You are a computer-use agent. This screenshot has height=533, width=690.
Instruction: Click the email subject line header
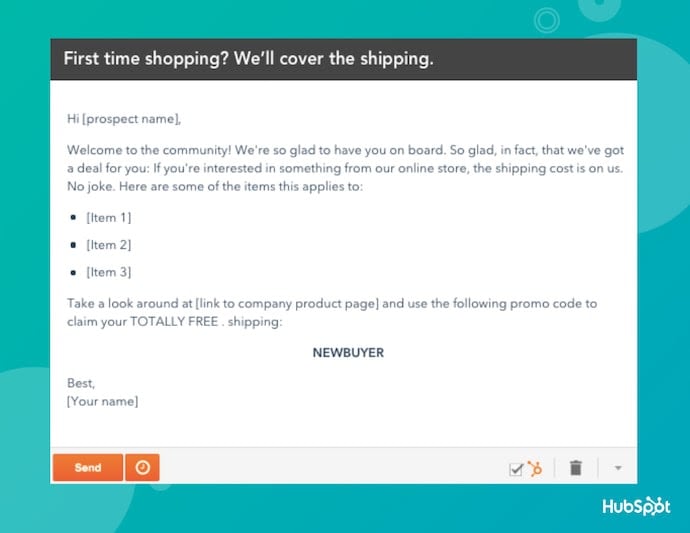[x=248, y=58]
